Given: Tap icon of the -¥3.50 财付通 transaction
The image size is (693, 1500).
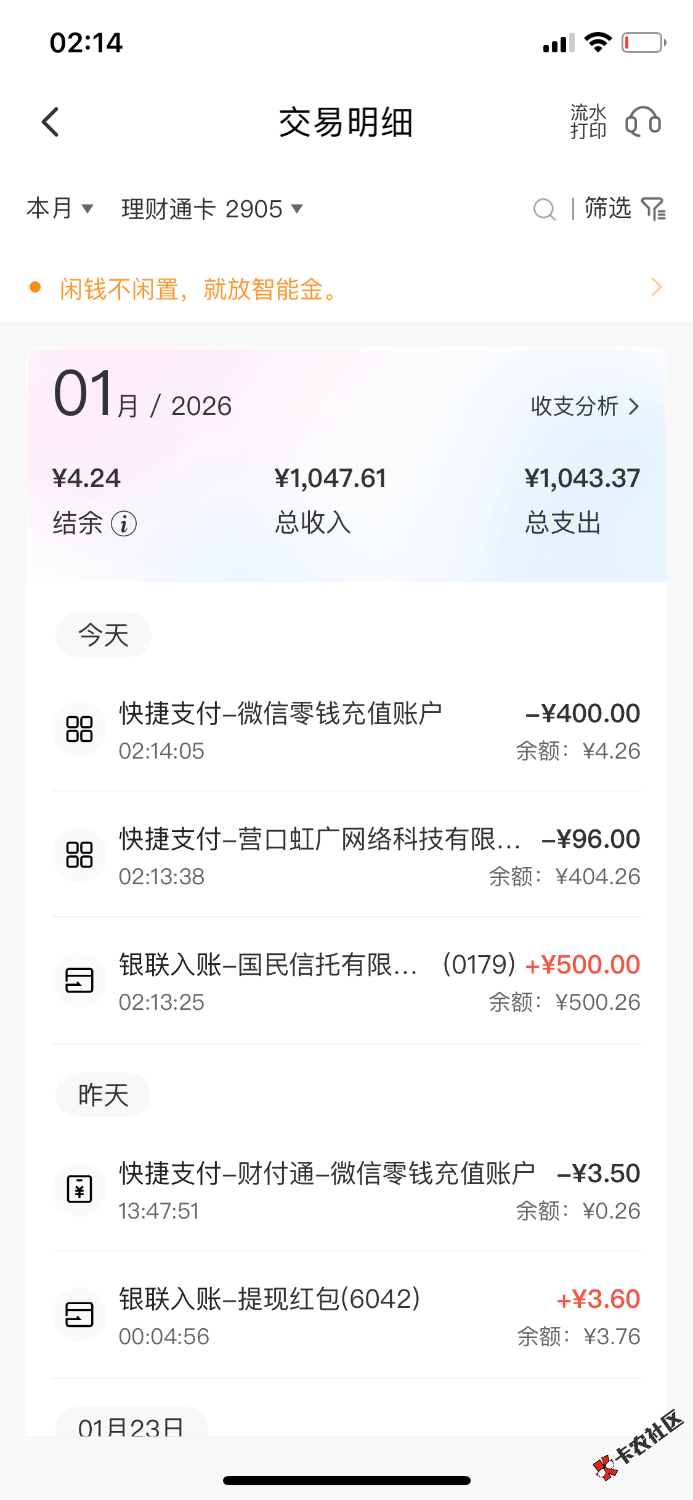Looking at the screenshot, I should coord(79,1189).
